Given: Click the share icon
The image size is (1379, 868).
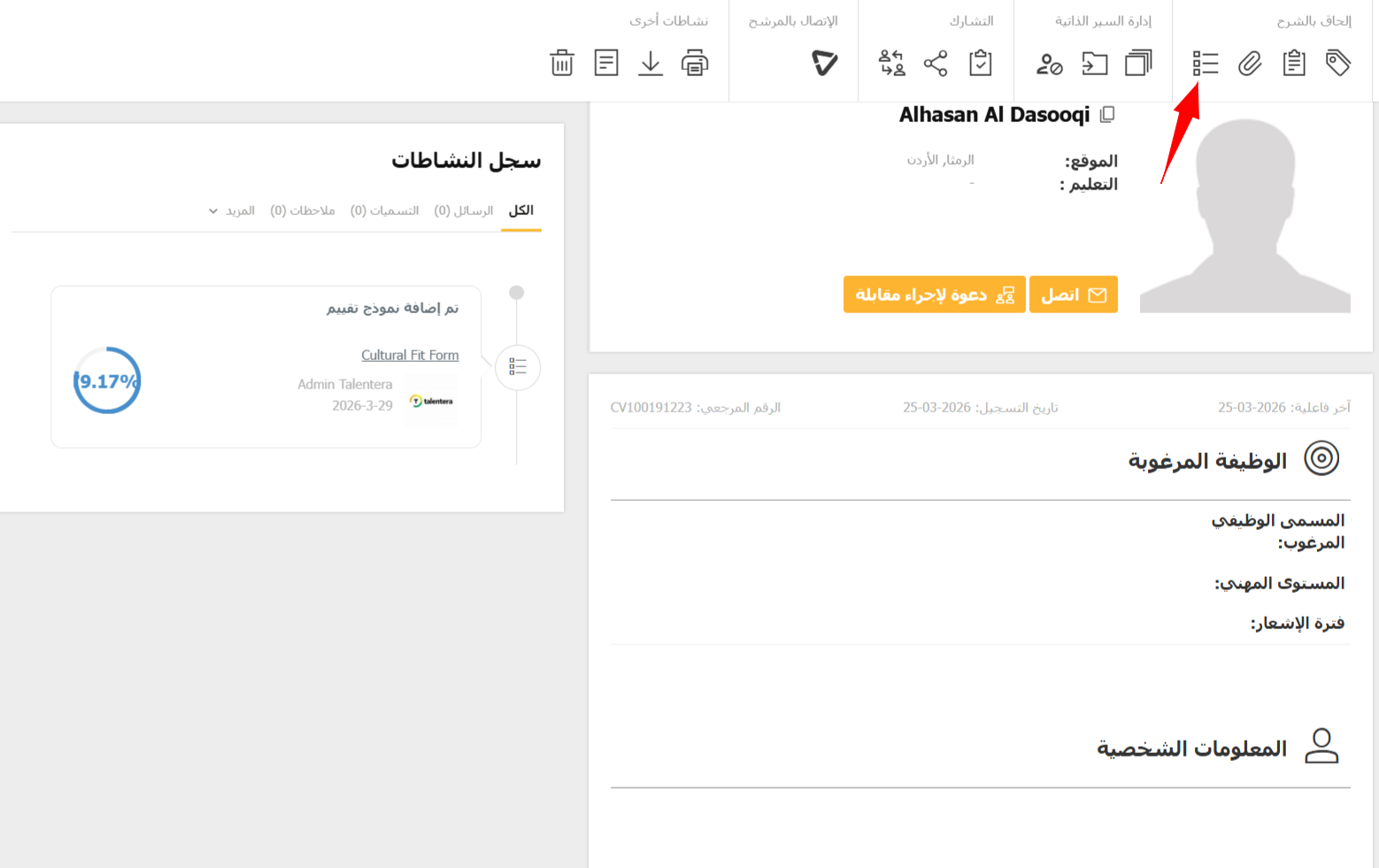Looking at the screenshot, I should 936,63.
